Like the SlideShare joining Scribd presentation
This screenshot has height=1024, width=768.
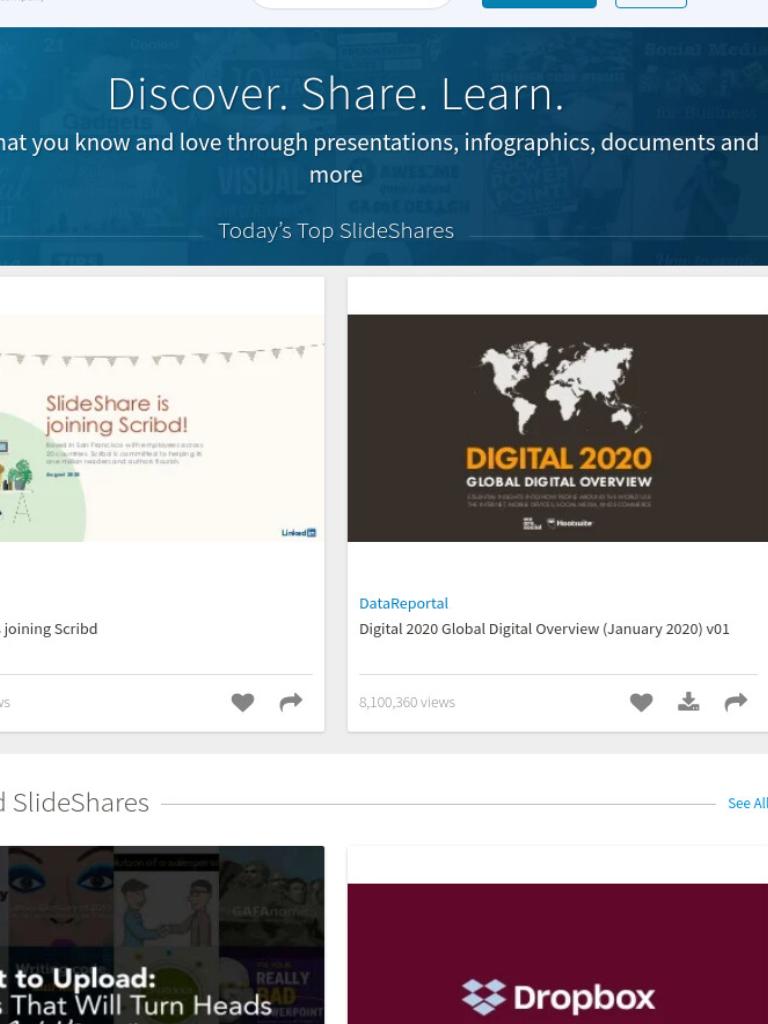coord(242,702)
